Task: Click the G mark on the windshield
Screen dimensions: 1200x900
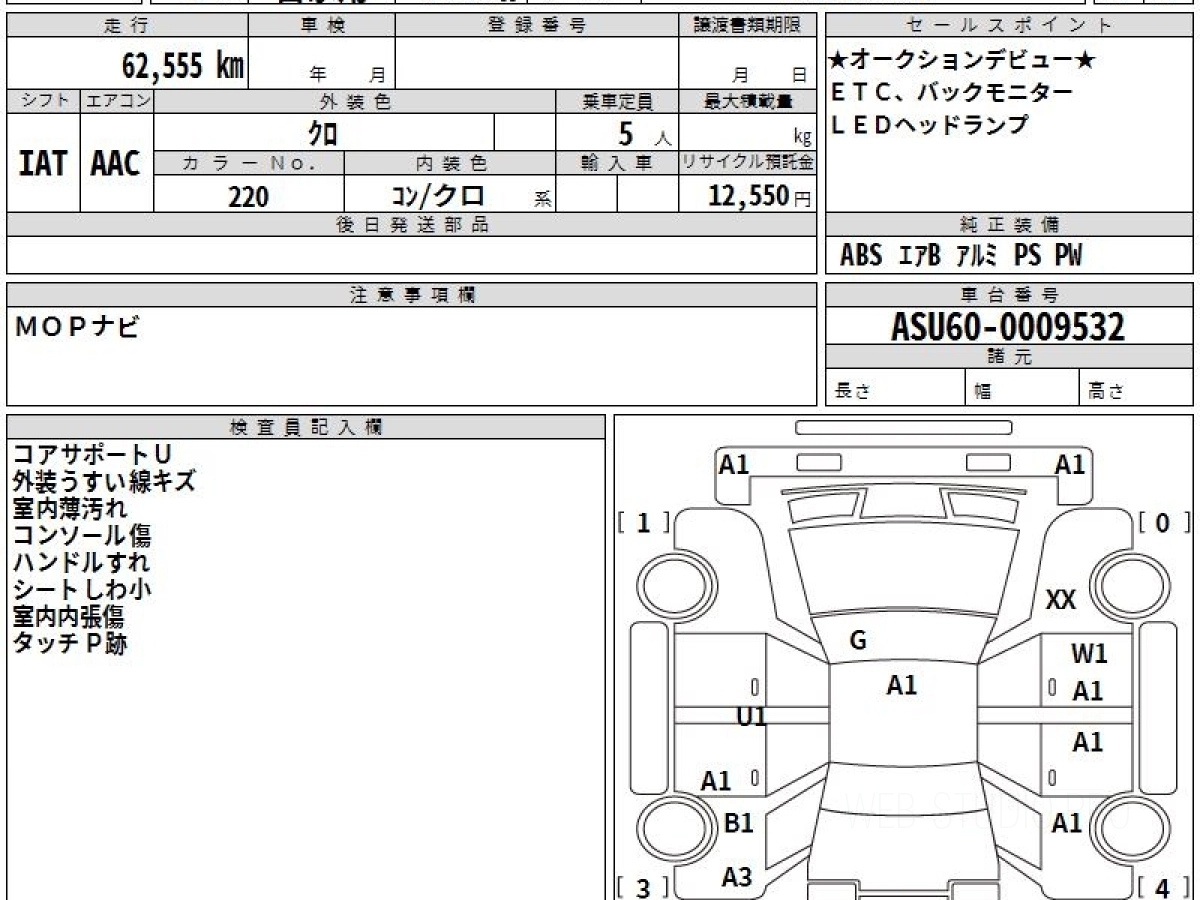Action: pos(858,642)
